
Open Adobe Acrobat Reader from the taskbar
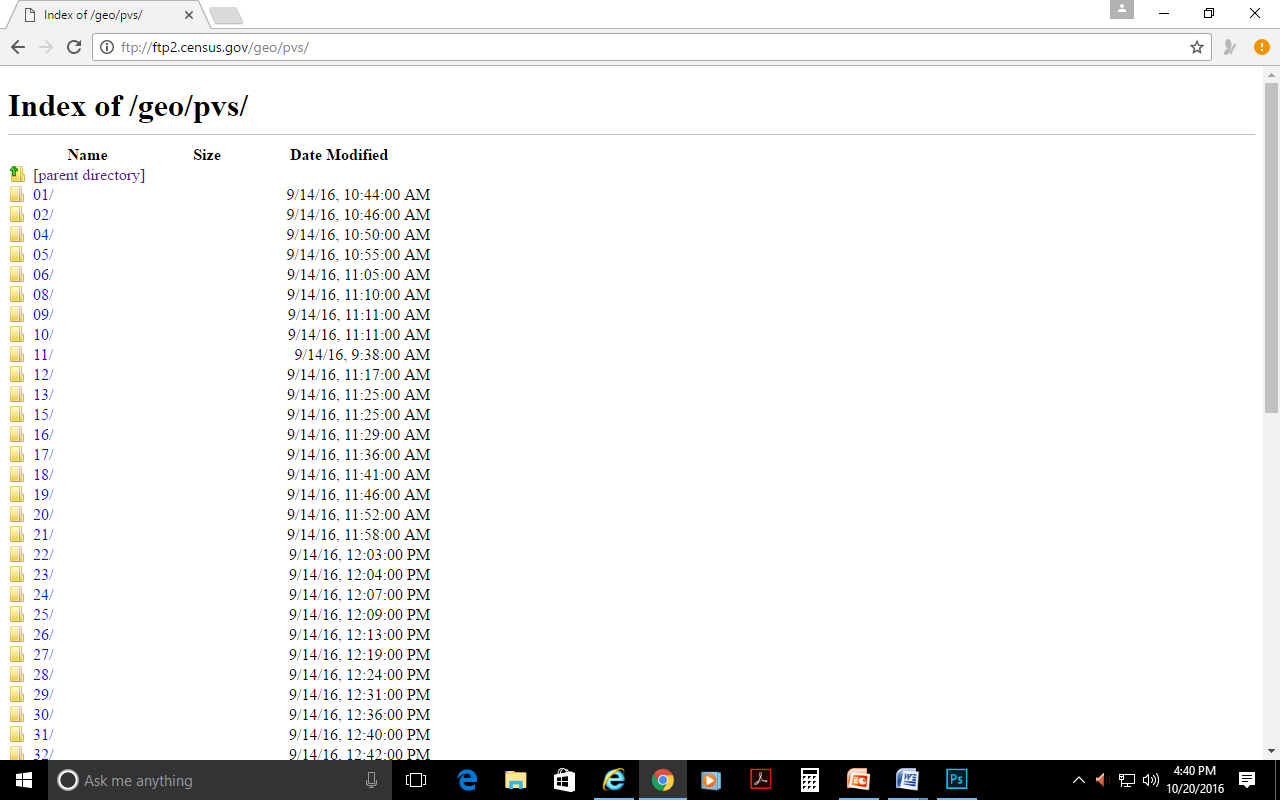coord(760,780)
